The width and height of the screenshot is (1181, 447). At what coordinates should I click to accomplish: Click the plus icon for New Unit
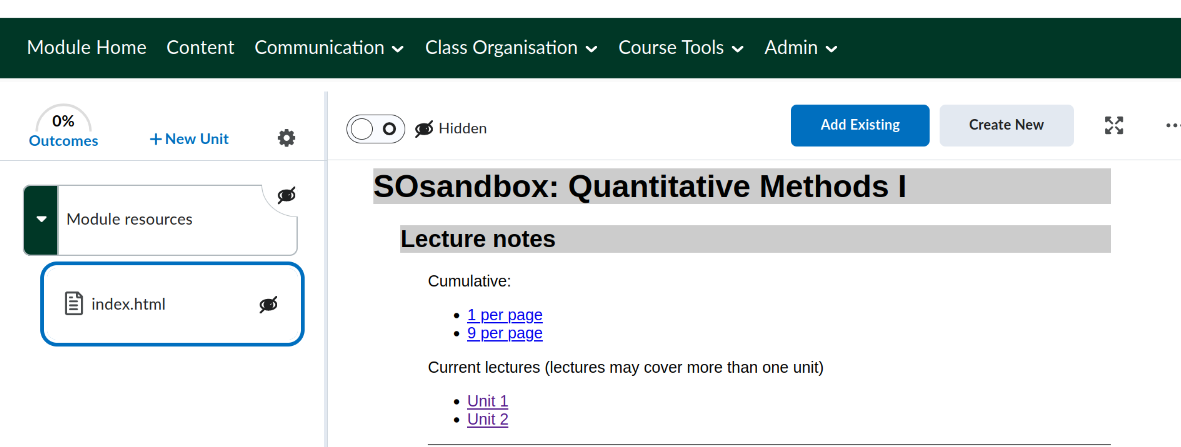[155, 139]
